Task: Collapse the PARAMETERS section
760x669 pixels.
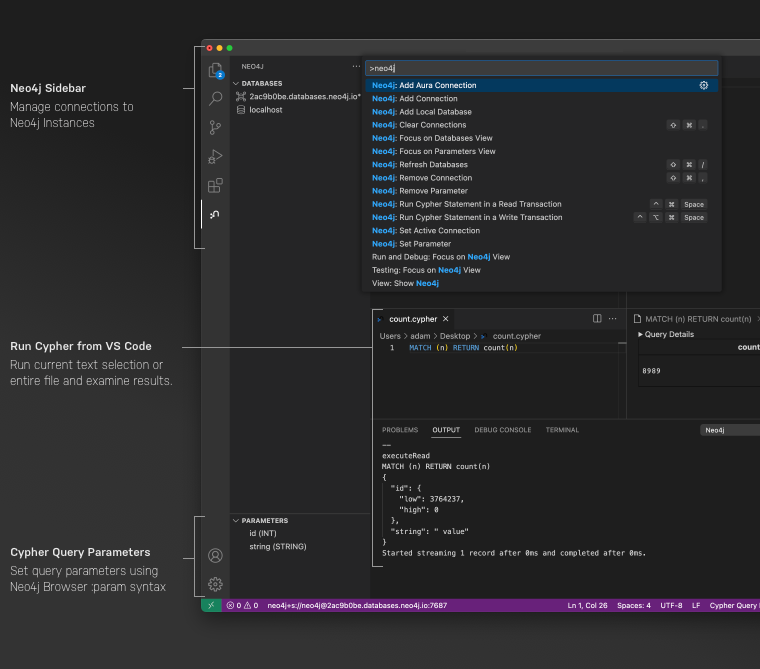Action: tap(236, 520)
